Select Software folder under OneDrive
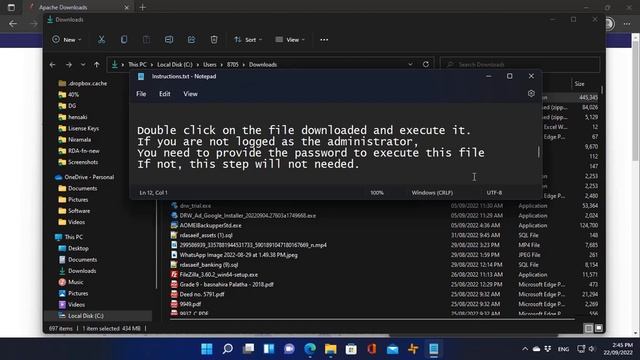This screenshot has height=360, width=640. (79, 211)
